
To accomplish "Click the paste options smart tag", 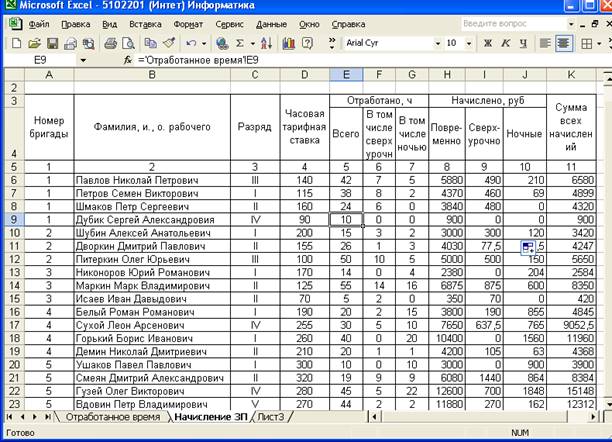I will point(527,246).
